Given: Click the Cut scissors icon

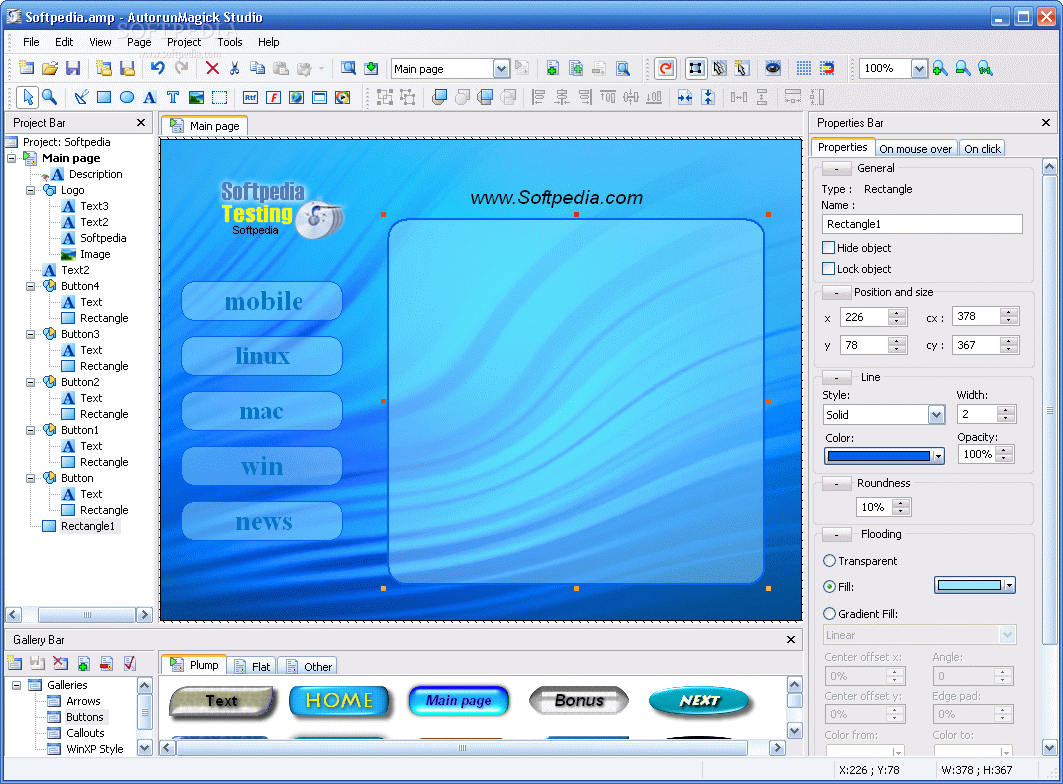Looking at the screenshot, I should 235,68.
